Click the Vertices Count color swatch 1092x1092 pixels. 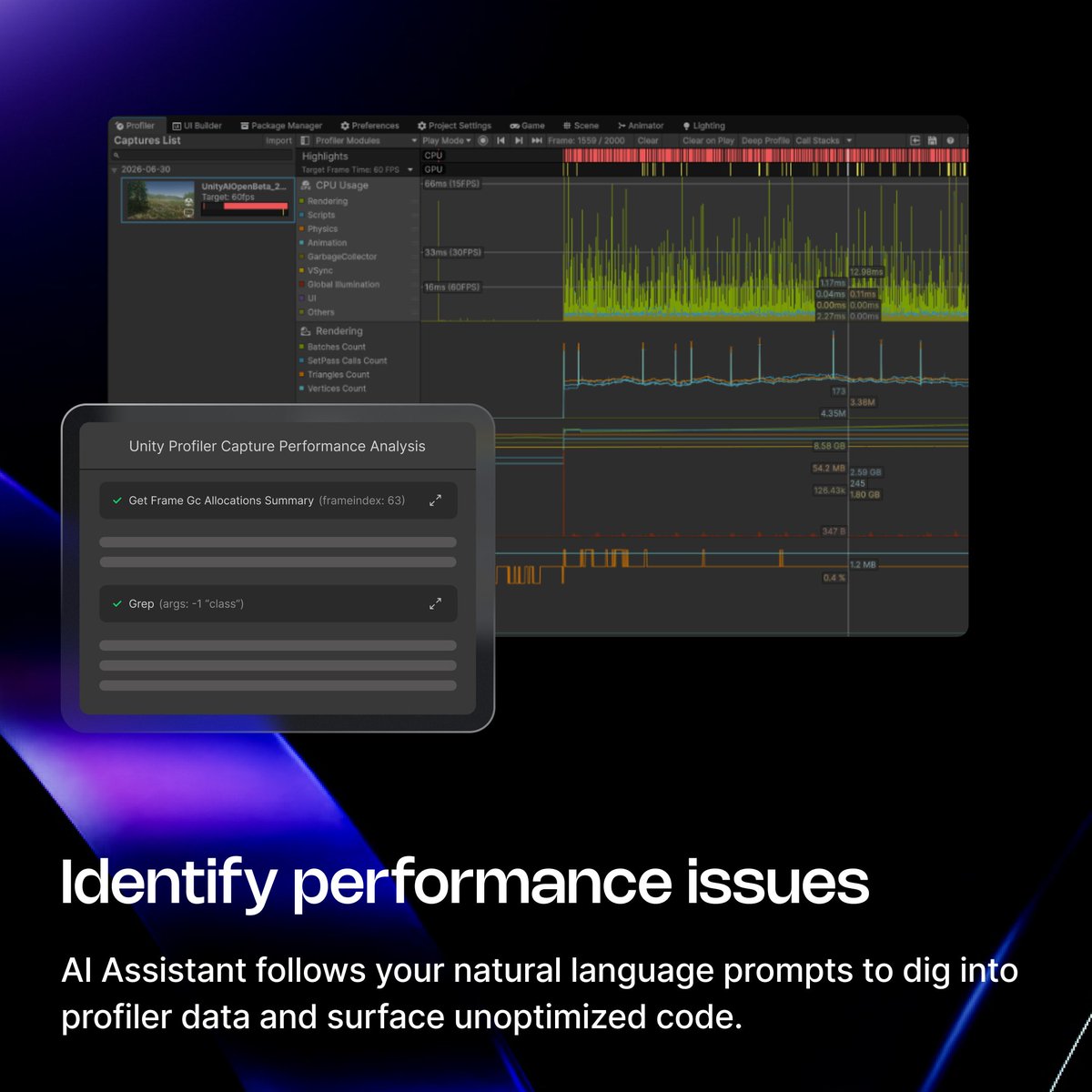[302, 389]
